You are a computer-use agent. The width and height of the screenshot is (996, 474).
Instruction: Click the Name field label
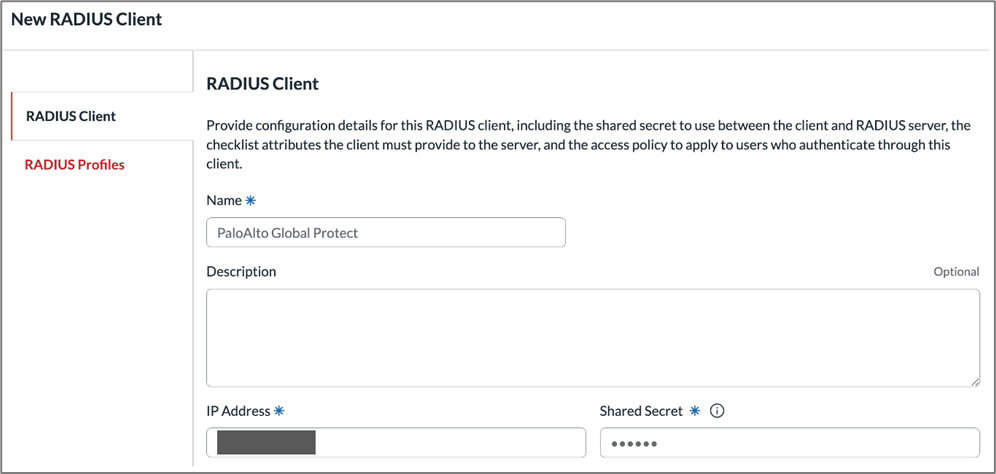[224, 201]
